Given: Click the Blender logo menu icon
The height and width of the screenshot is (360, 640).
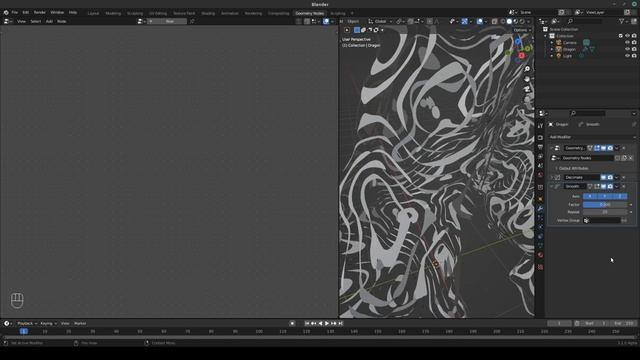Looking at the screenshot, I should pyautogui.click(x=6, y=13).
